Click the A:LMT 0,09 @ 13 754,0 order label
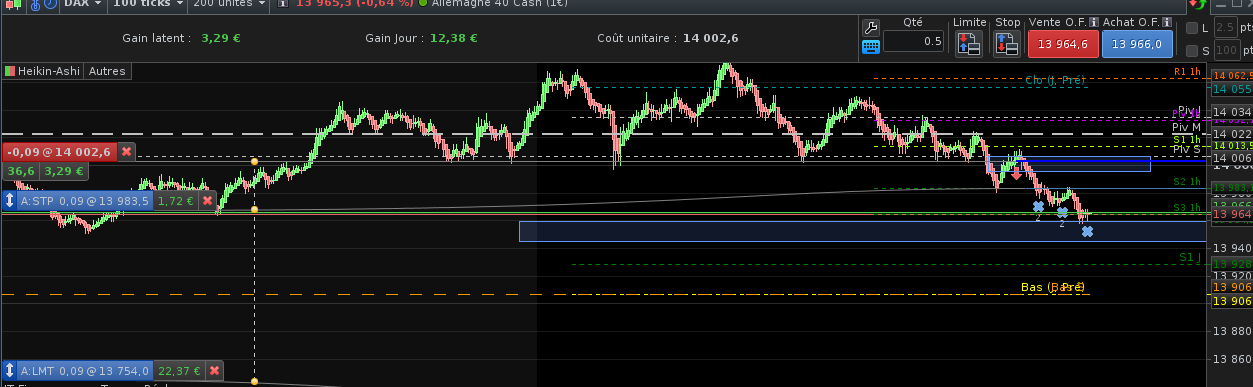 point(86,370)
